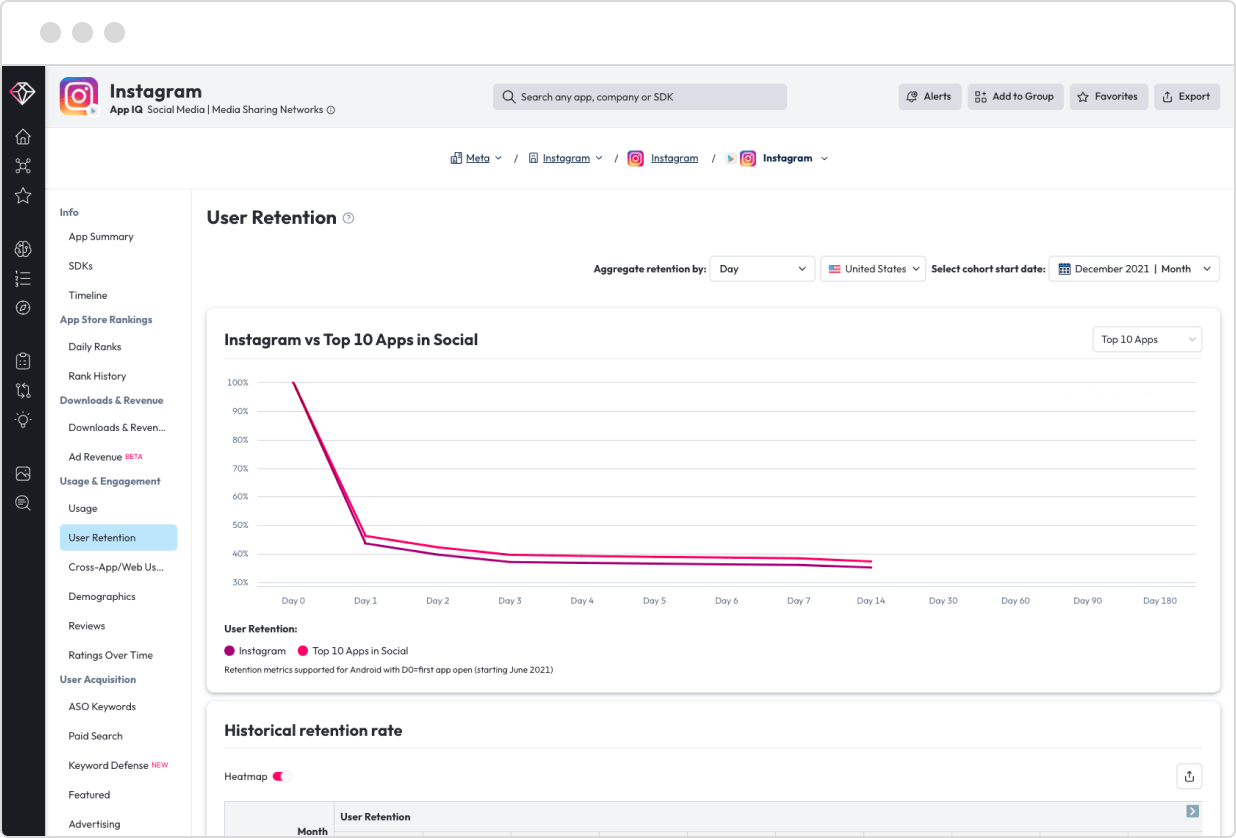Toggle the Instagram series in the chart legend
The width and height of the screenshot is (1236, 838).
coord(255,651)
